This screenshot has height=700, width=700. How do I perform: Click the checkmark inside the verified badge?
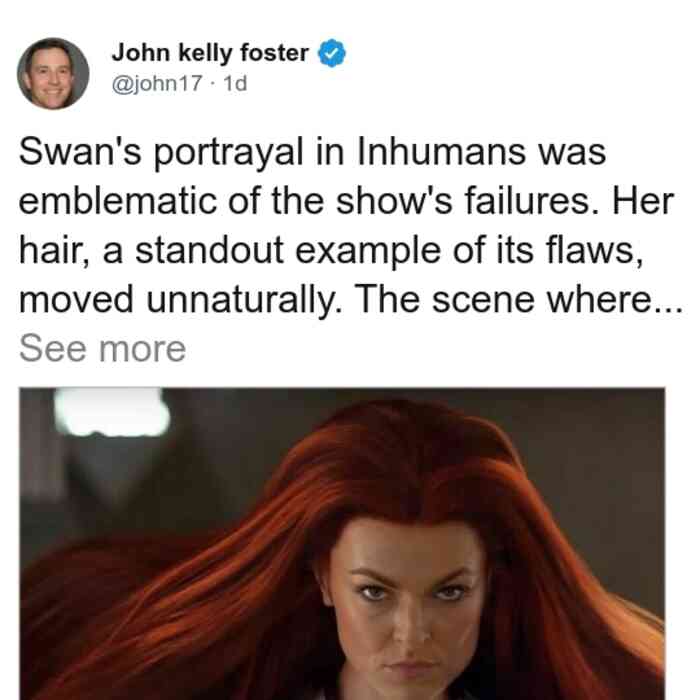tap(331, 54)
